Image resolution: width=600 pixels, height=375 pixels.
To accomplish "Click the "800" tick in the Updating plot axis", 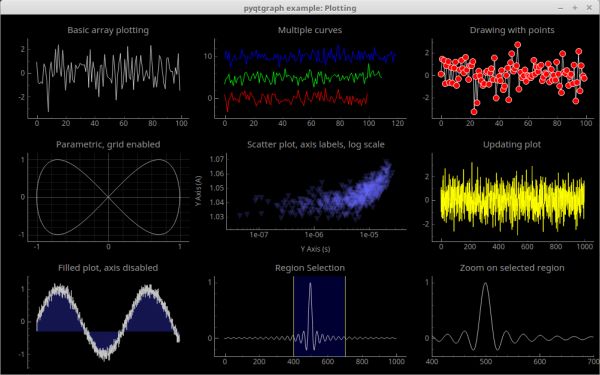I will tap(556, 247).
